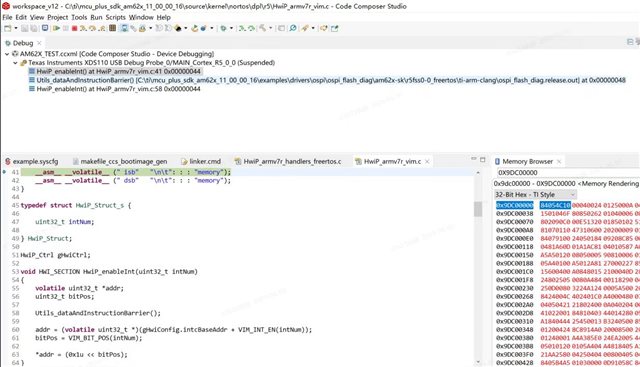Click the red Terminate debug icon
640x367 pixels.
[x=74, y=28]
